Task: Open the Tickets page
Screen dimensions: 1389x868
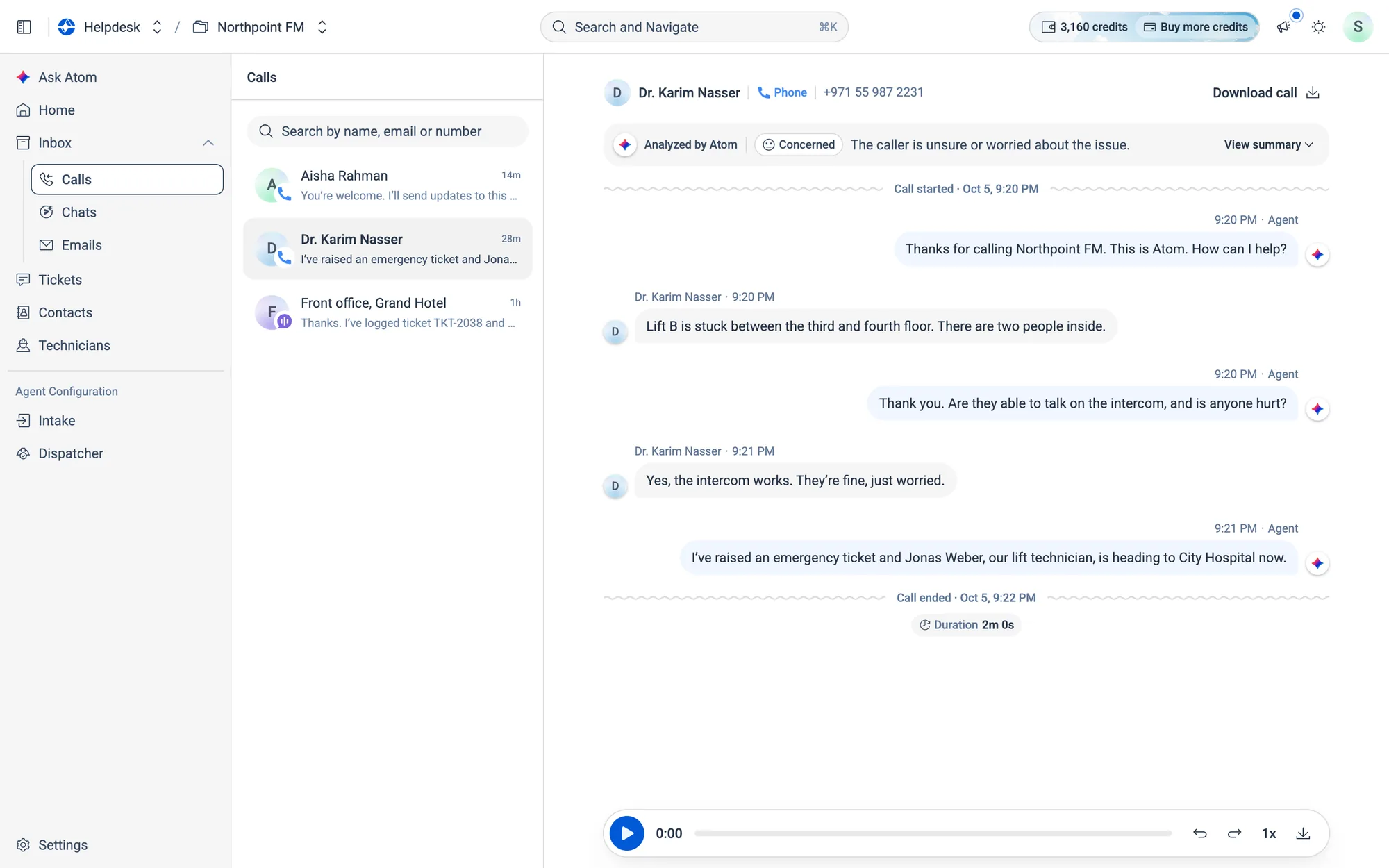Action: [x=115, y=280]
